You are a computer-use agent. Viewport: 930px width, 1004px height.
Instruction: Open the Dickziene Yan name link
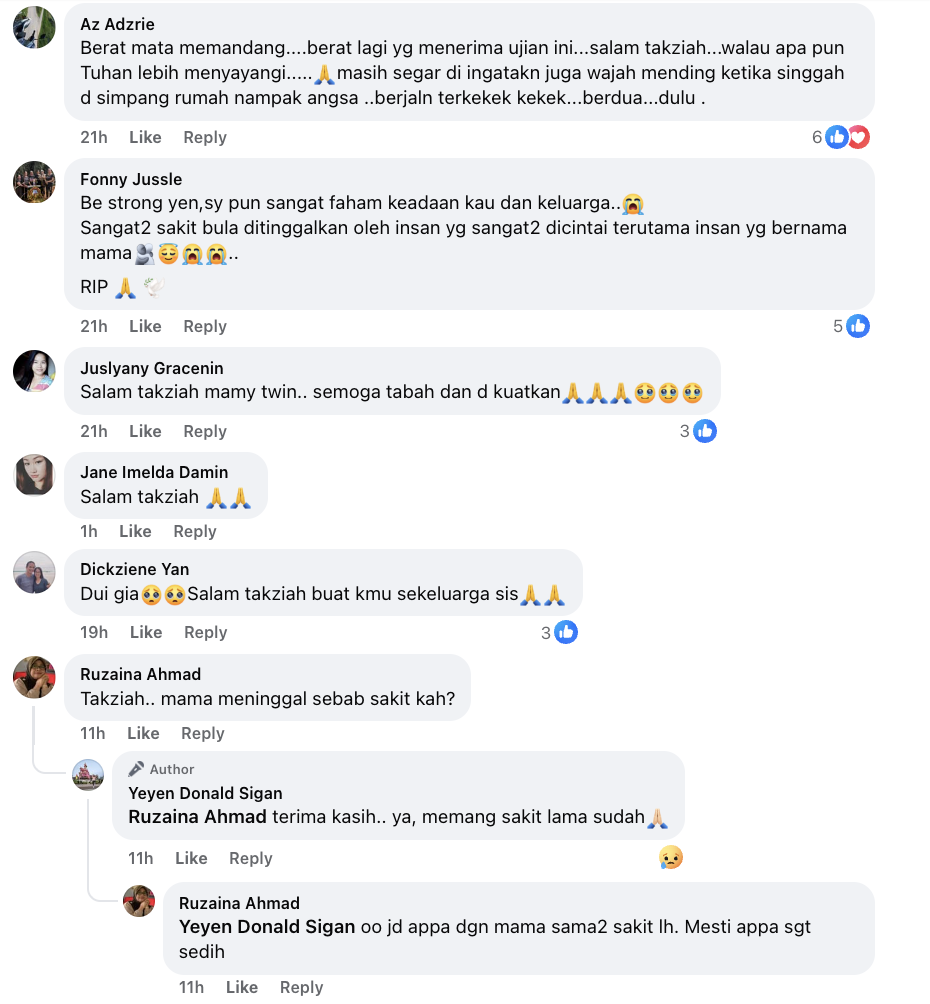click(135, 569)
